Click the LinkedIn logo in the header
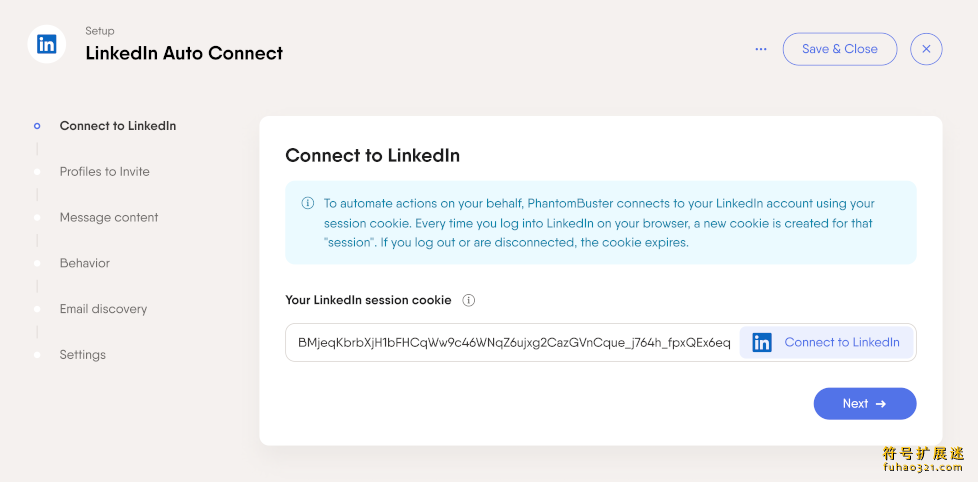The image size is (978, 482). click(x=47, y=44)
